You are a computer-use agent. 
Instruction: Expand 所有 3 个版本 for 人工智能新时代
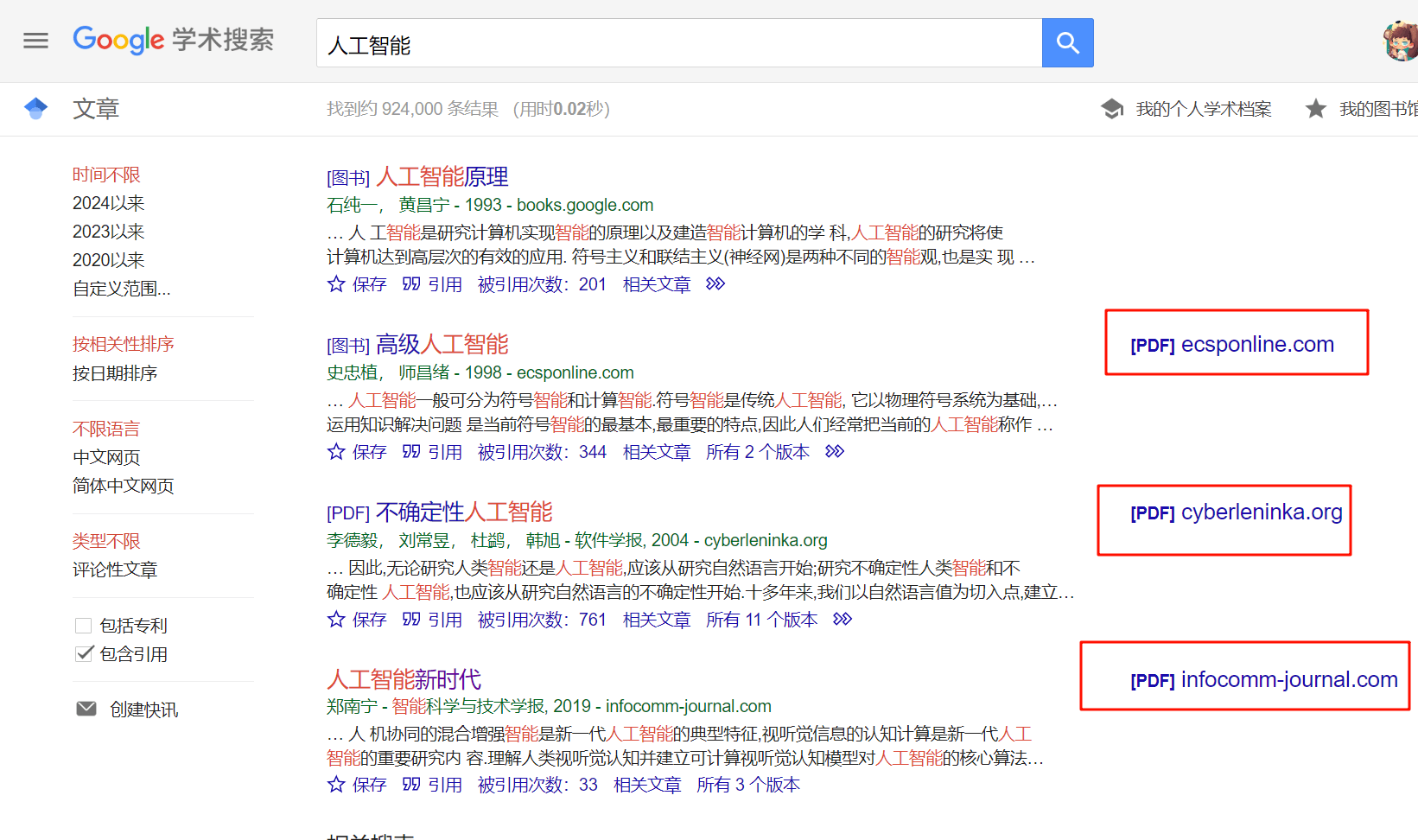748,785
